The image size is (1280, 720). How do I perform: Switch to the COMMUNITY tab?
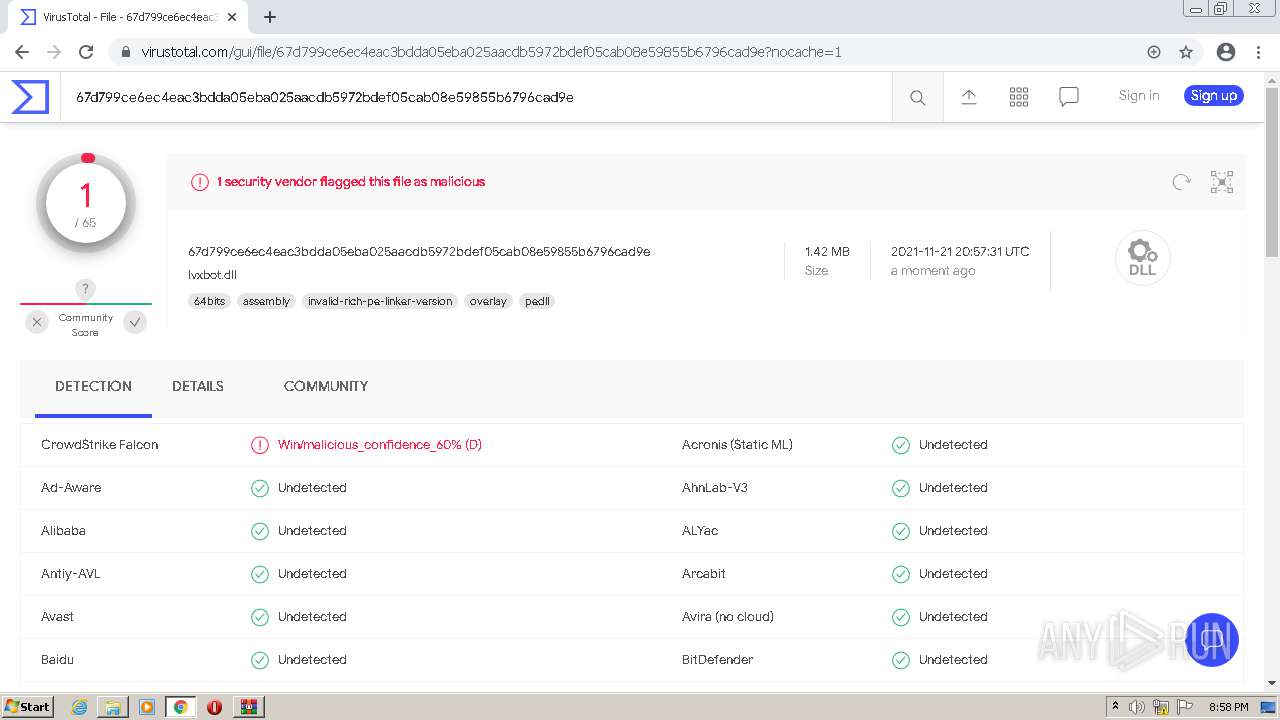click(x=326, y=386)
